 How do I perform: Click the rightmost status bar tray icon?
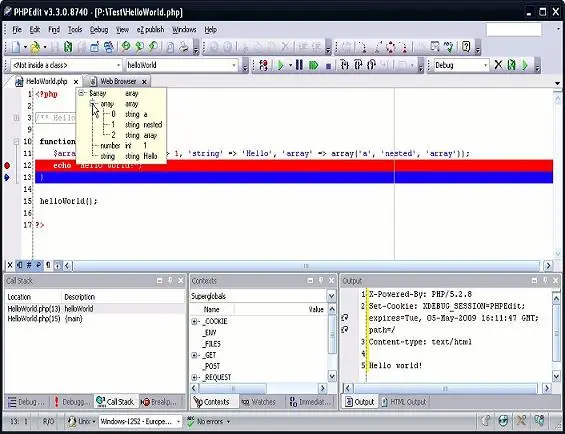tap(539, 420)
